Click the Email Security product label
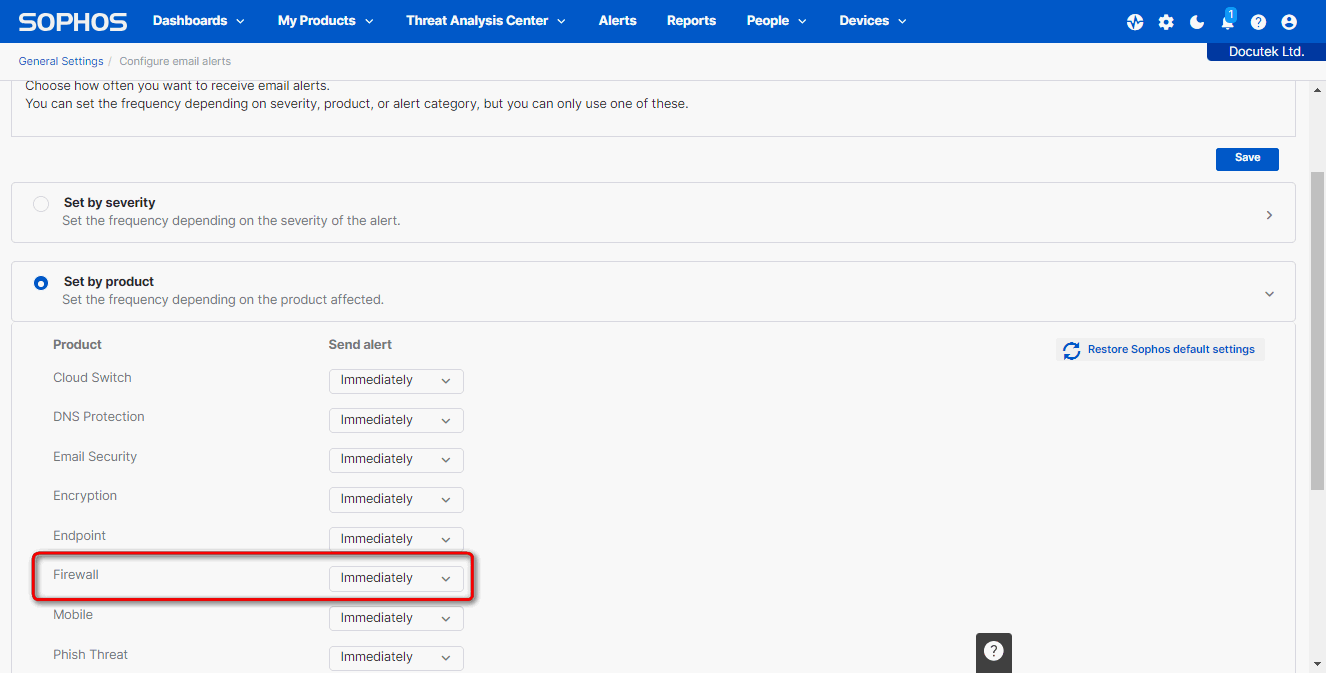This screenshot has width=1326, height=673. point(95,457)
